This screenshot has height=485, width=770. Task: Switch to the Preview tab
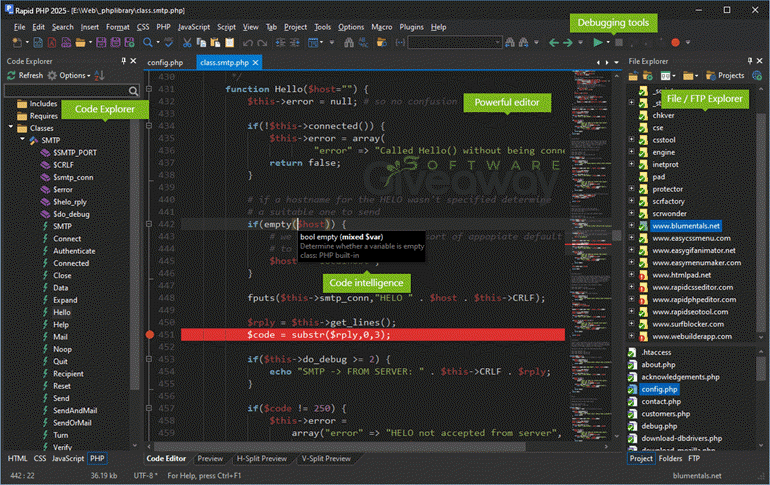(x=210, y=458)
